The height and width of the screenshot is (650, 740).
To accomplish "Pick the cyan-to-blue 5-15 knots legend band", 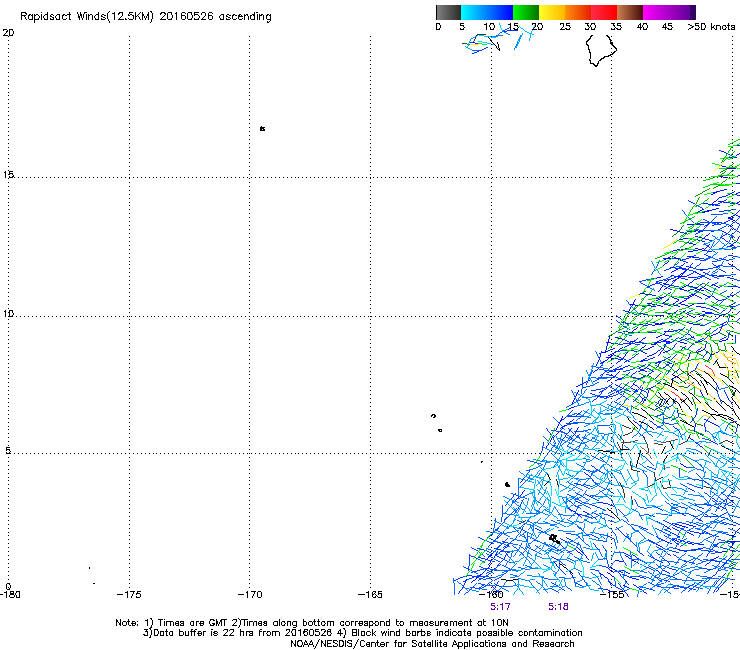I will pos(487,12).
